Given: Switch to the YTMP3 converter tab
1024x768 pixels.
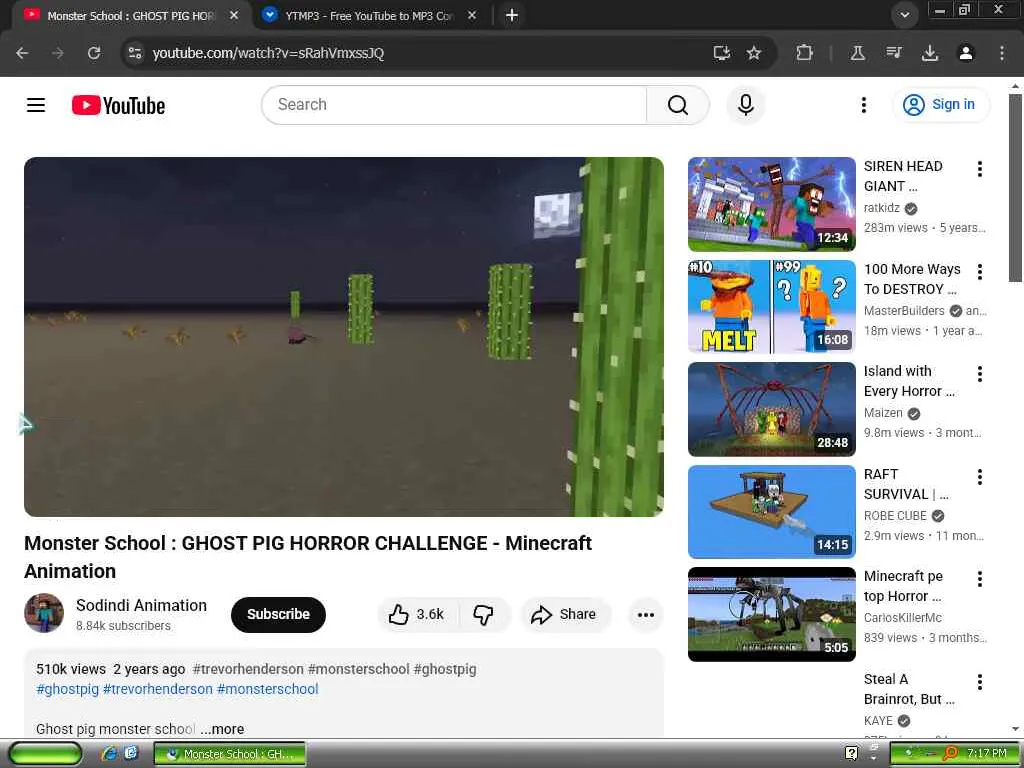Looking at the screenshot, I should point(369,16).
